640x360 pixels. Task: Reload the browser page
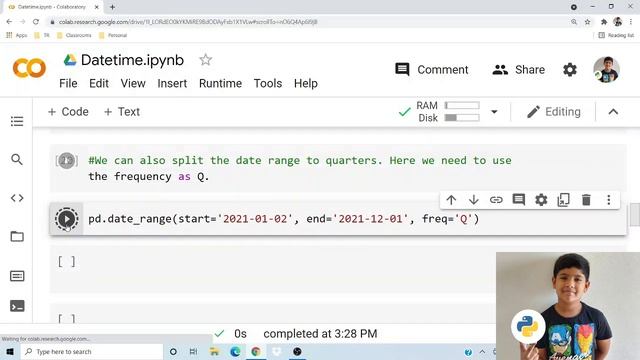pos(36,22)
